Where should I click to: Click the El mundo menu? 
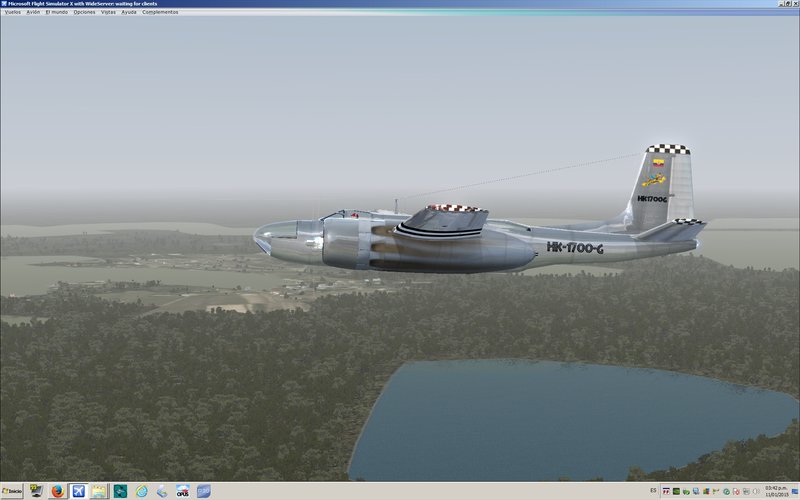57,12
